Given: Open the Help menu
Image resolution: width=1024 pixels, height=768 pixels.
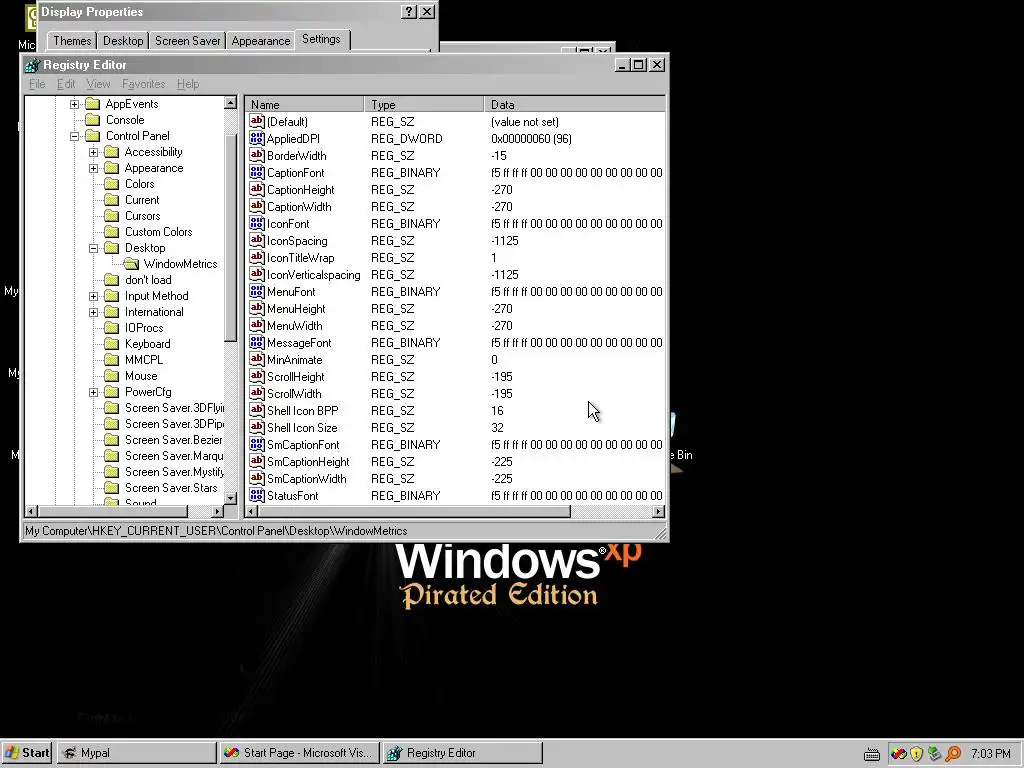Looking at the screenshot, I should 188,84.
